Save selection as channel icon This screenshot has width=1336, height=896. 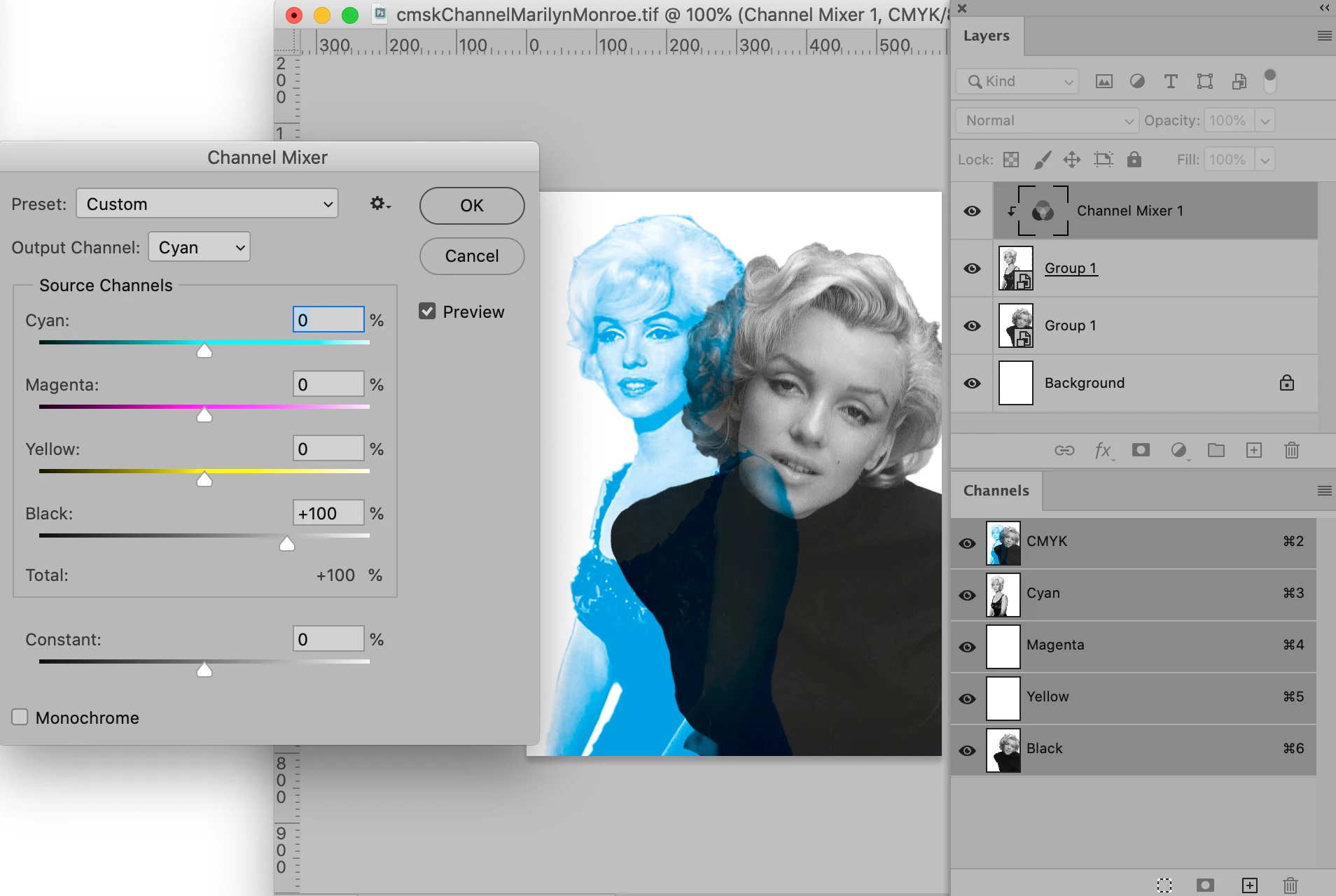[1205, 885]
